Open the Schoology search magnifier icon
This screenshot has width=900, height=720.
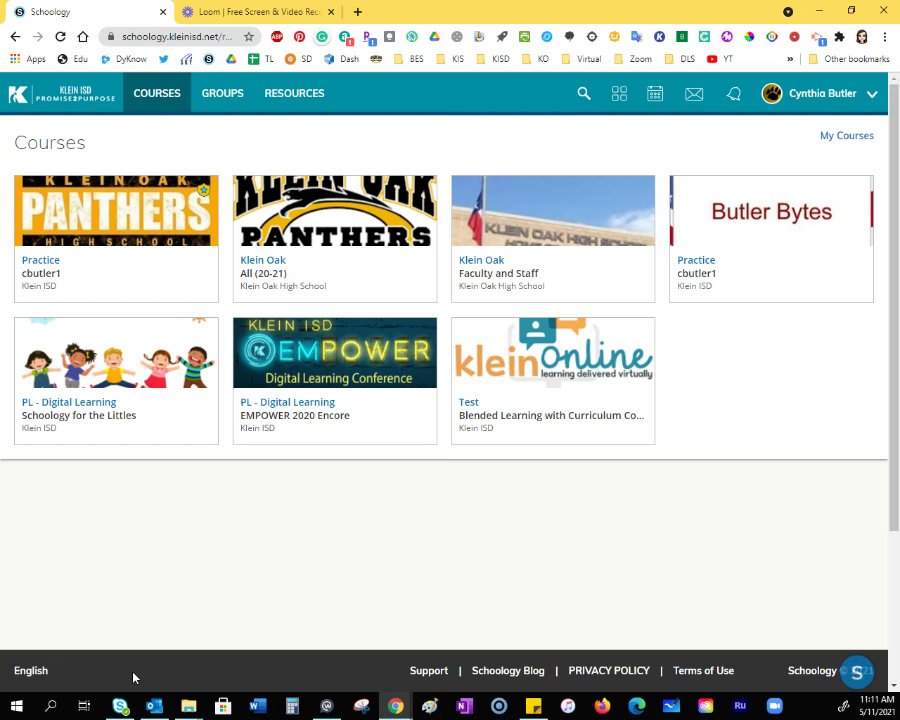(x=584, y=94)
